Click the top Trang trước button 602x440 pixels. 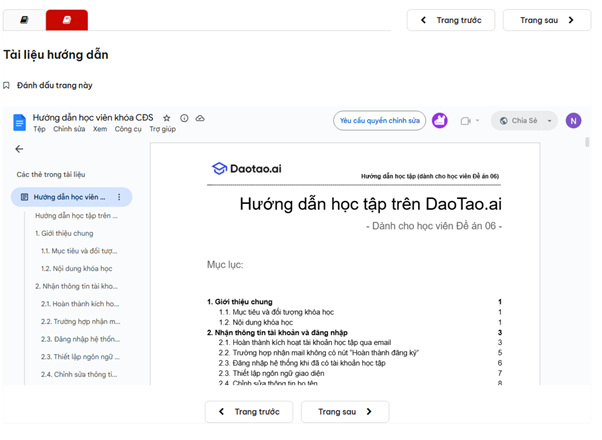(x=451, y=20)
